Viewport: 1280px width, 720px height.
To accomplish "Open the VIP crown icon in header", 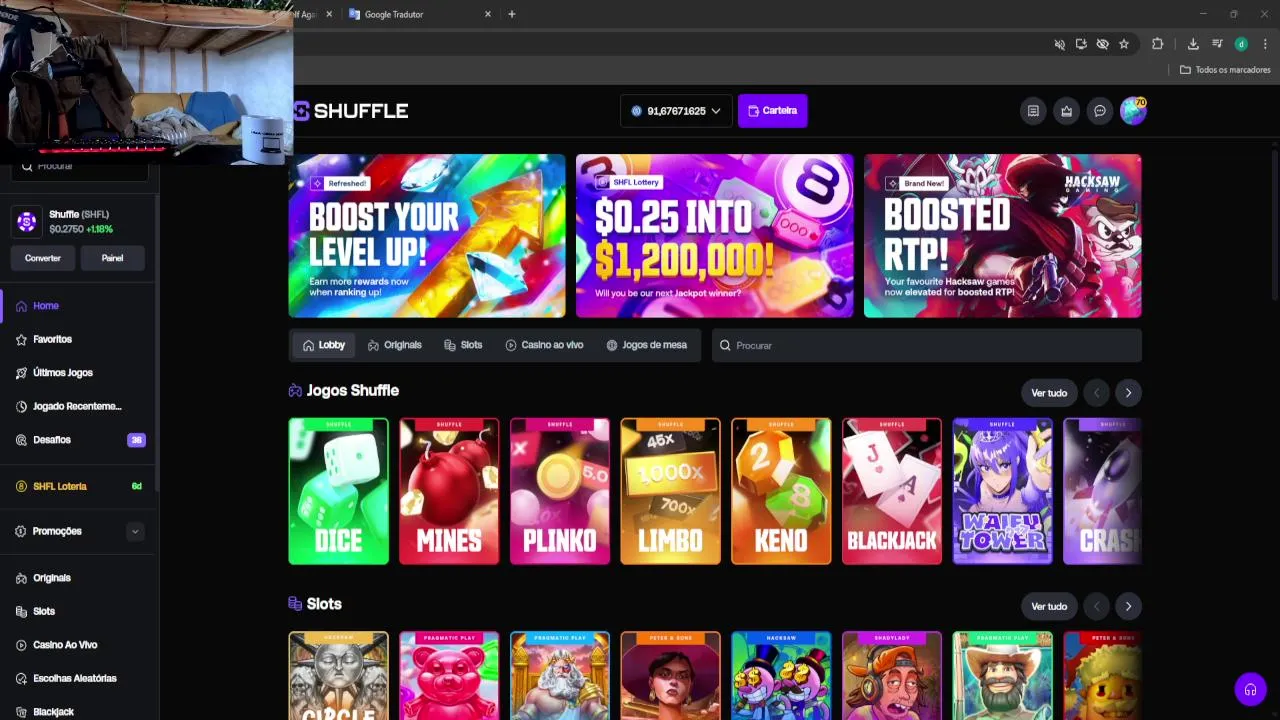I will tap(1066, 111).
